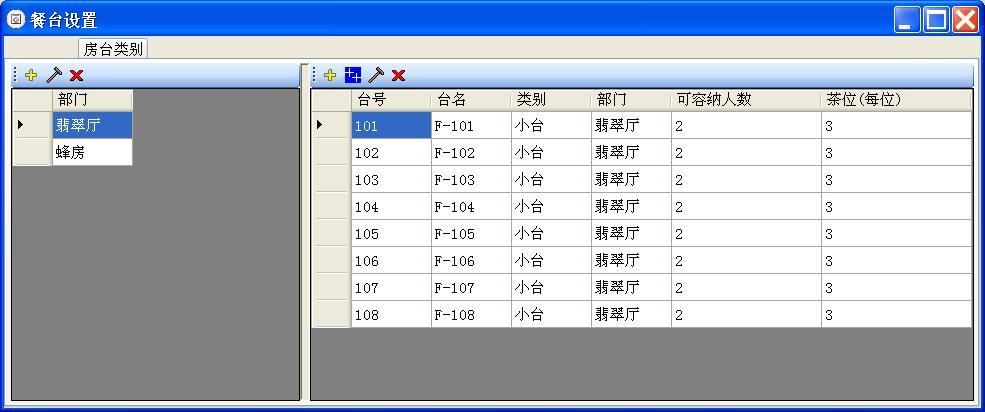985x412 pixels.
Task: Open the 房台类别 tab
Action: [x=113, y=49]
